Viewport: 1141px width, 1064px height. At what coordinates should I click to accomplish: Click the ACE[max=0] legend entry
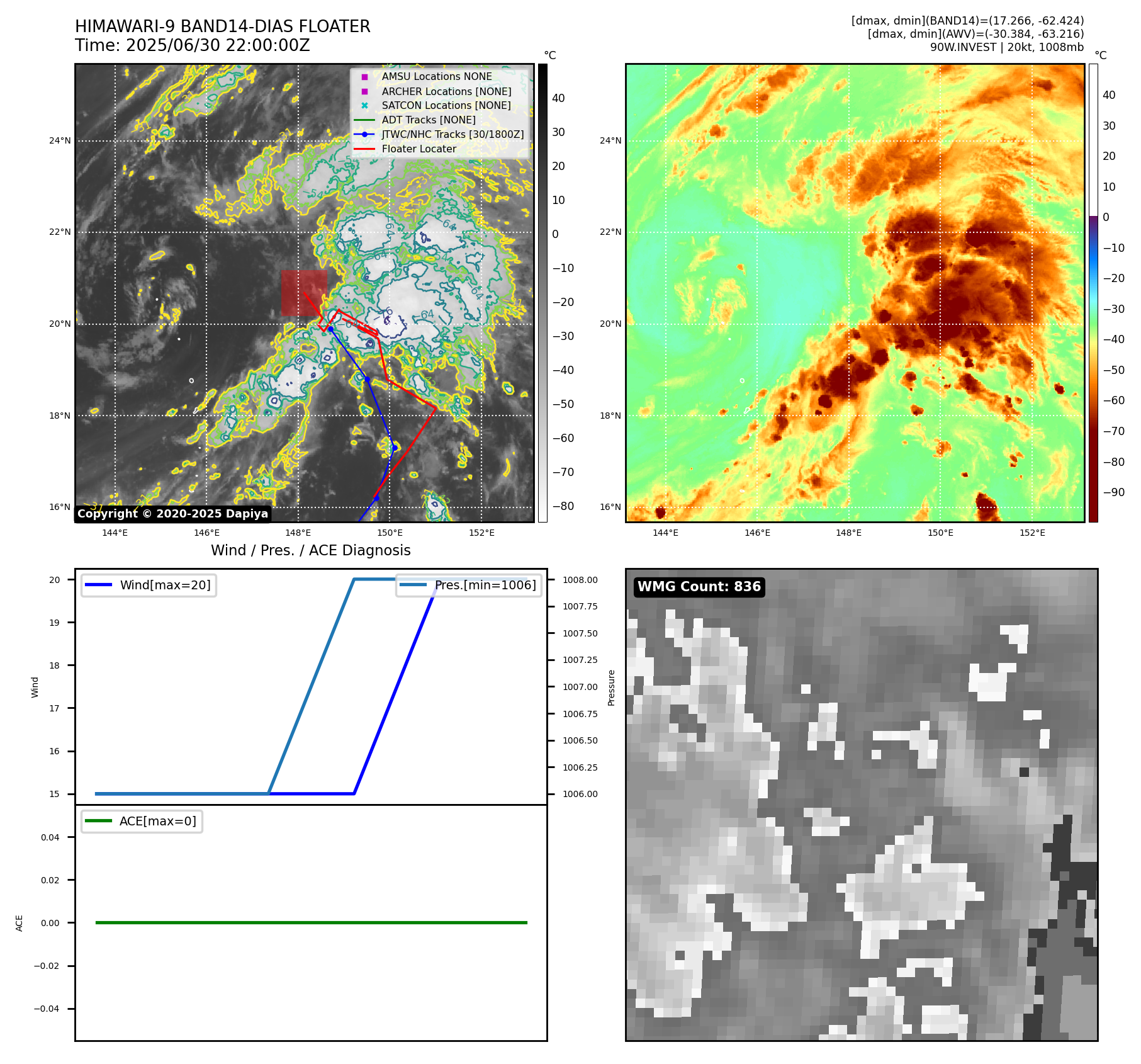coord(142,821)
